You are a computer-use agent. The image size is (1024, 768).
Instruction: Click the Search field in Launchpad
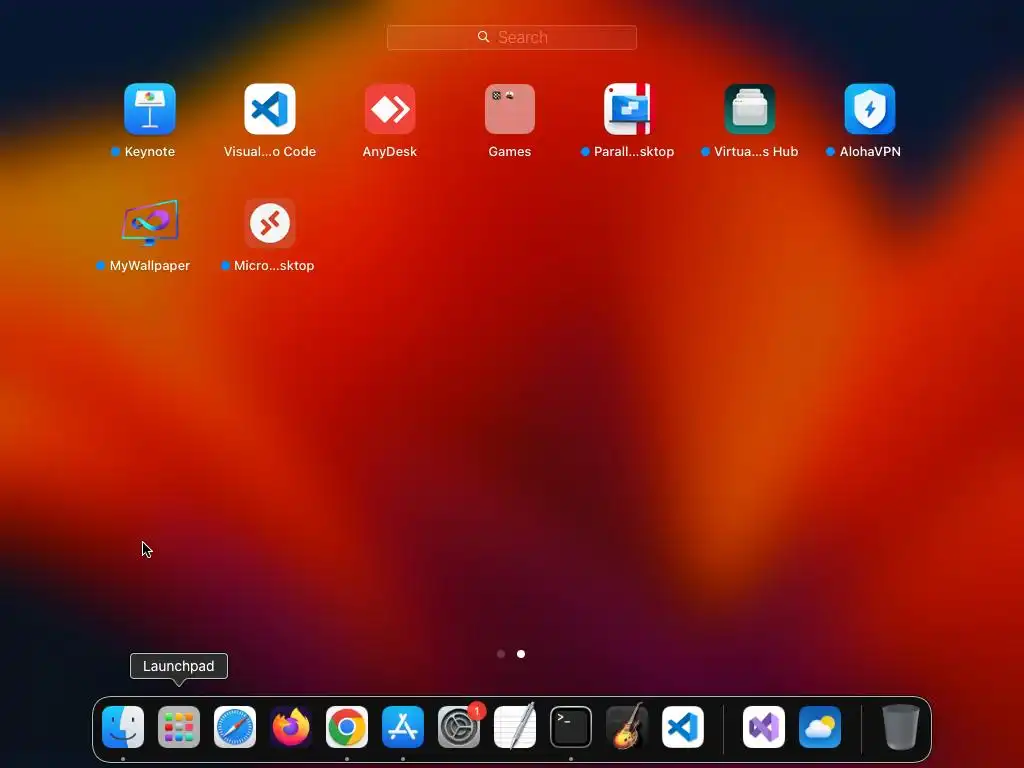click(x=512, y=37)
